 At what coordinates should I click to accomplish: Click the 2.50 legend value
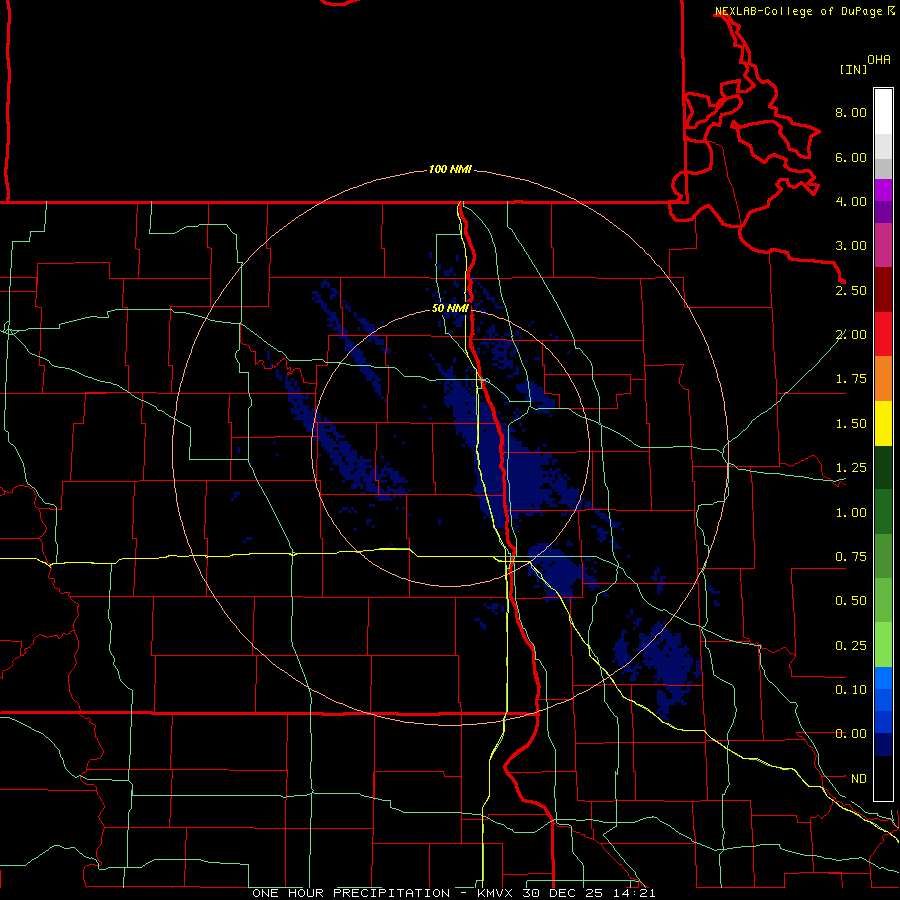851,290
